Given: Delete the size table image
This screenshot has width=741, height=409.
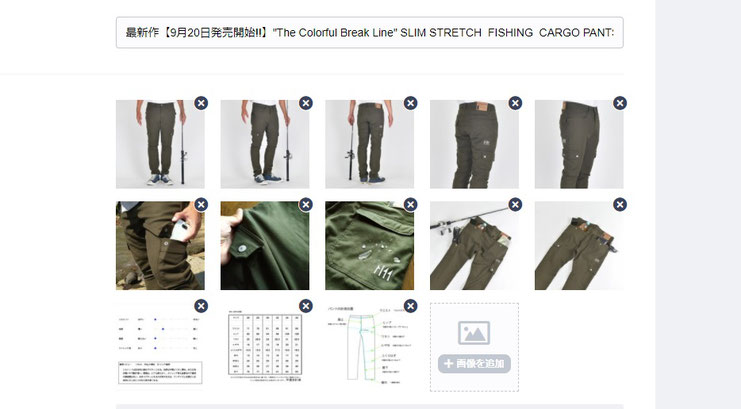Looking at the screenshot, I should (306, 306).
